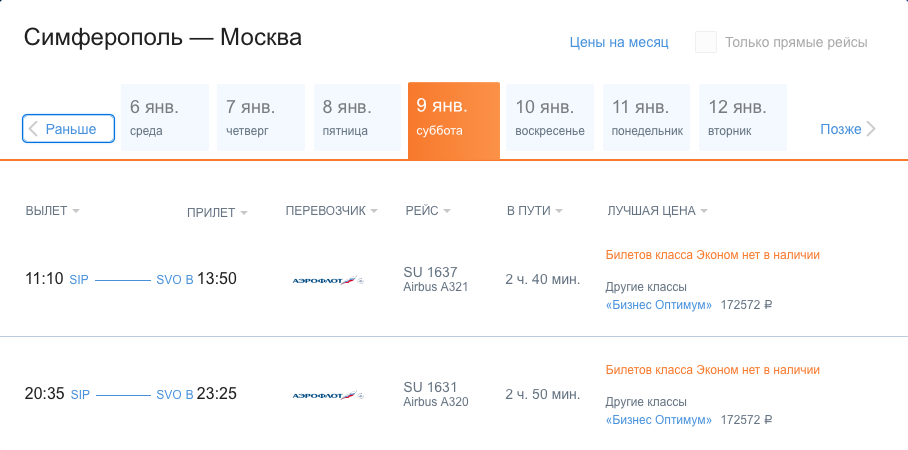Screen dimensions: 908x450
Task: Choose the 8 янв. пятница date
Action: click(x=357, y=118)
